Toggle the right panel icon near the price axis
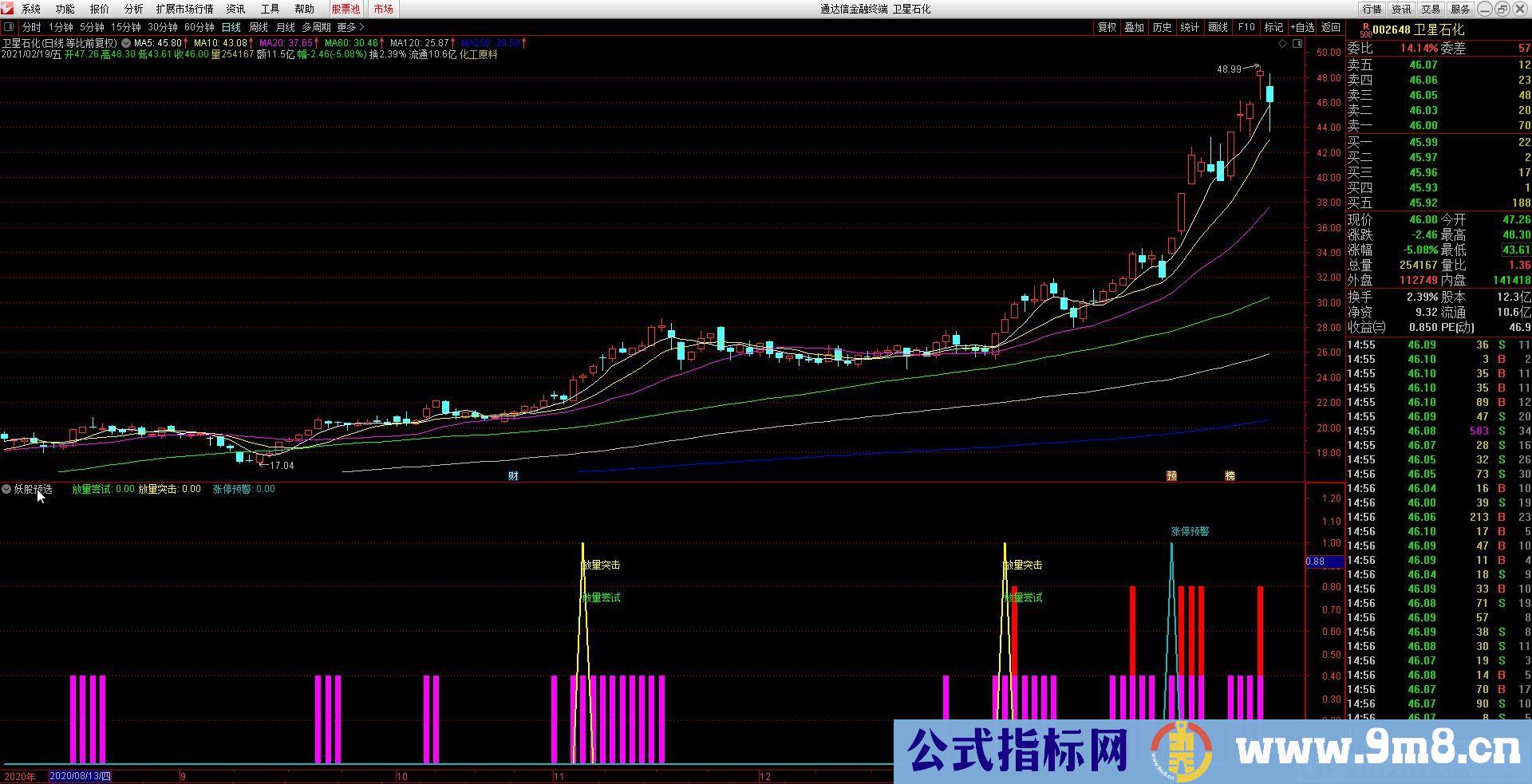 click(x=1297, y=44)
